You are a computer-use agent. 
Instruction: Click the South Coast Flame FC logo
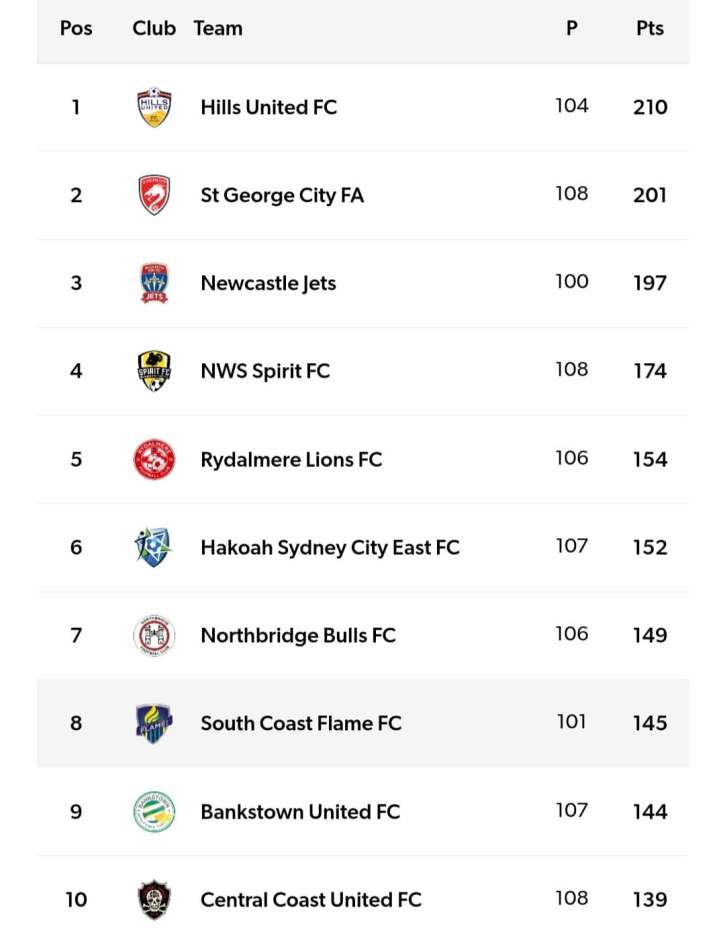(x=154, y=723)
